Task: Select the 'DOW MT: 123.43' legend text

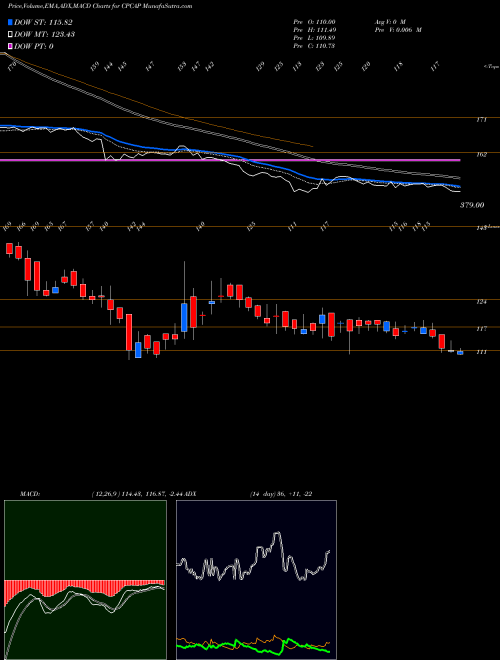Action: click(45, 35)
